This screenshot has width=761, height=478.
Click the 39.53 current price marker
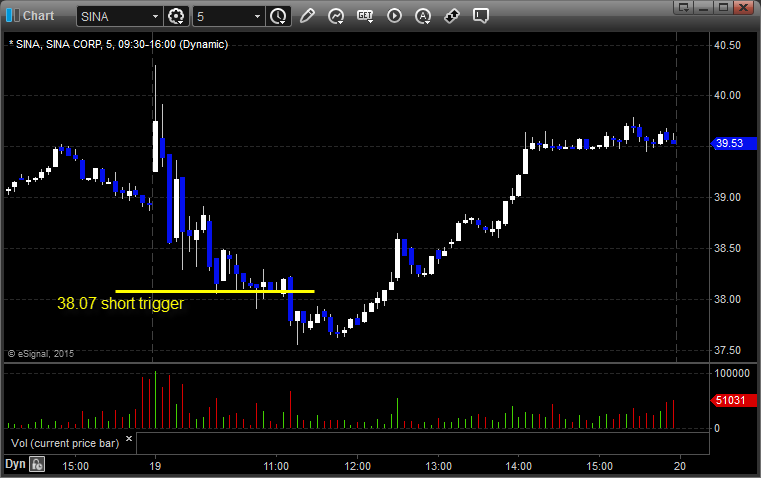click(x=733, y=143)
